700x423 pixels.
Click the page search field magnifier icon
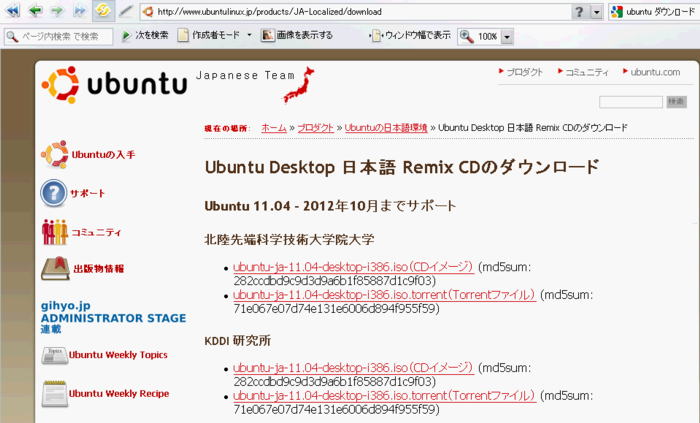[x=12, y=36]
